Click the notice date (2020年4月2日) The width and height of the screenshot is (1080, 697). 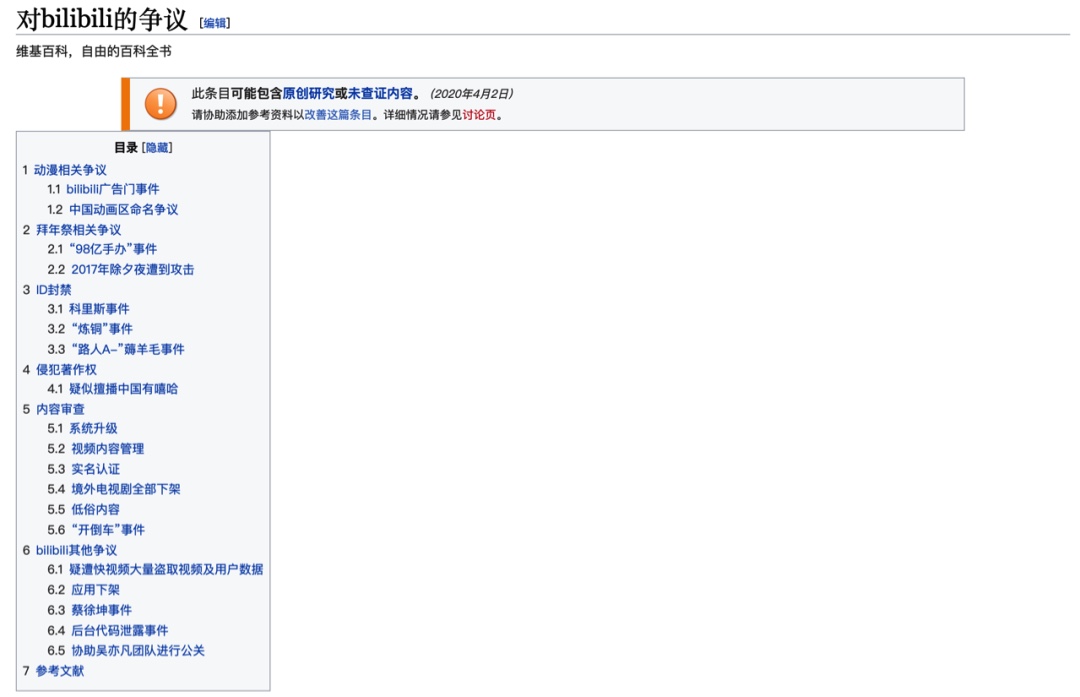pos(471,94)
